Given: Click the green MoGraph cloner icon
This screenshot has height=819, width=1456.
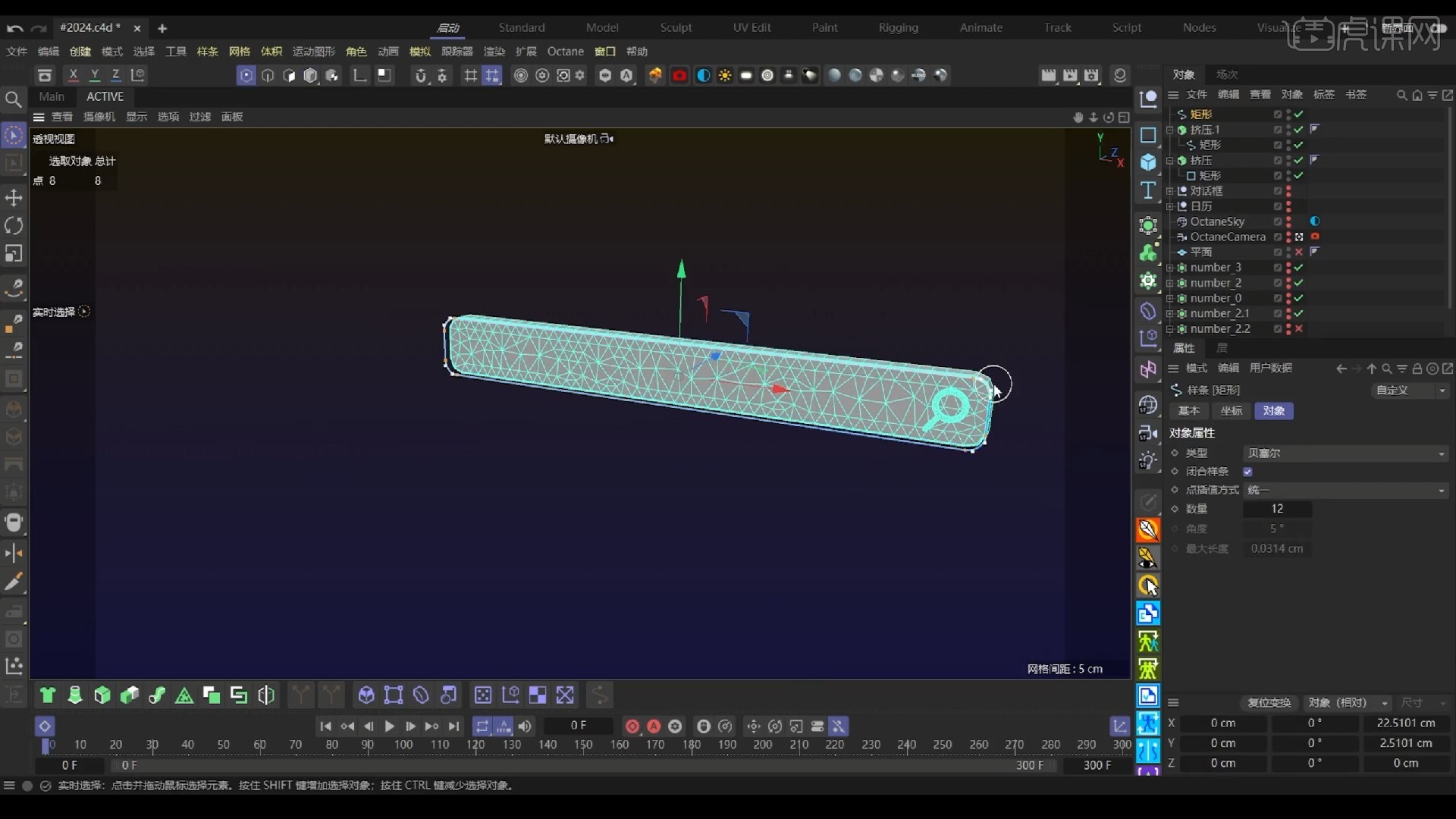Looking at the screenshot, I should coord(1148,253).
